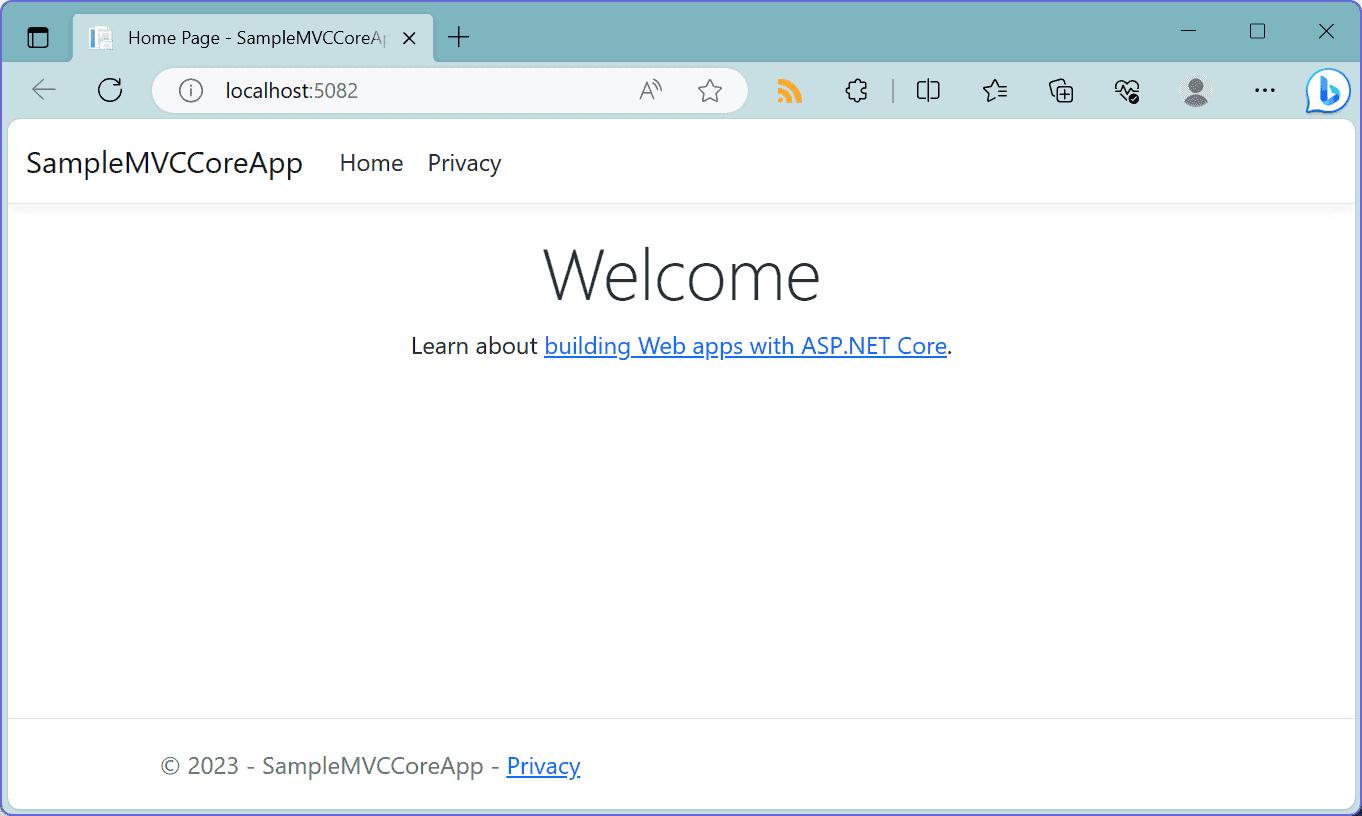Open Settings and more menu
Screen dimensions: 1362x816
click(x=1263, y=90)
